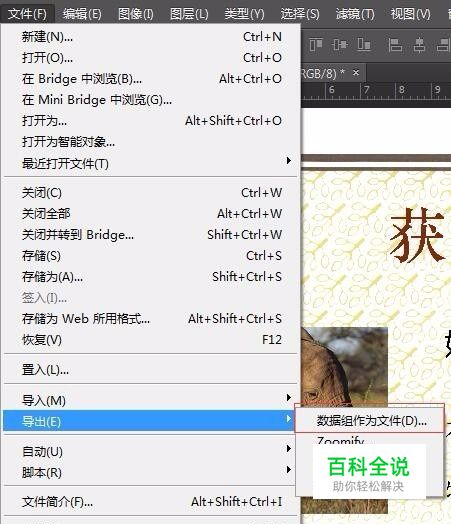This screenshot has width=451, height=524.
Task: Open the 选择(S) menu
Action: coord(300,14)
